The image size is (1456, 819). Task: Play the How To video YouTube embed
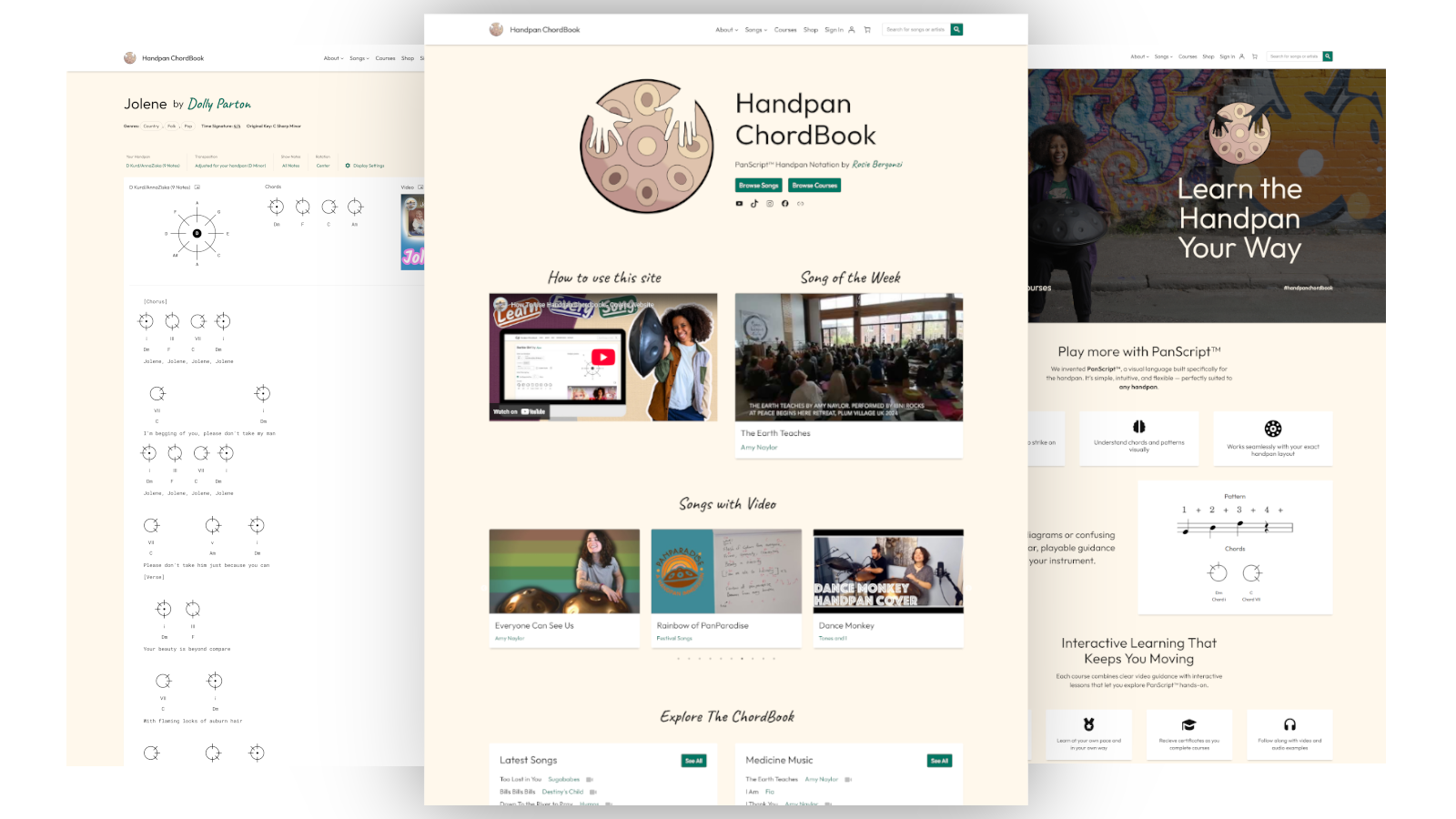(x=602, y=357)
